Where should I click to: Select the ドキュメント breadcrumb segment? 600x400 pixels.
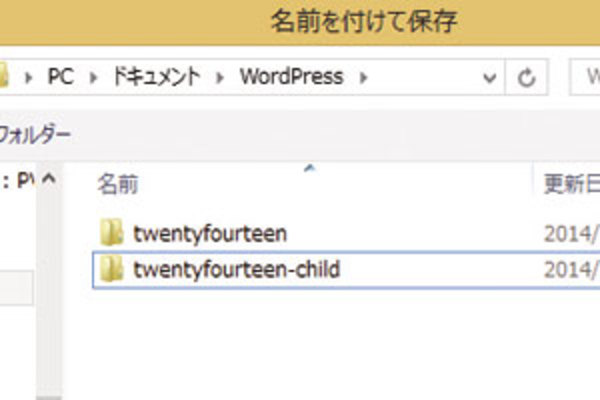[157, 77]
